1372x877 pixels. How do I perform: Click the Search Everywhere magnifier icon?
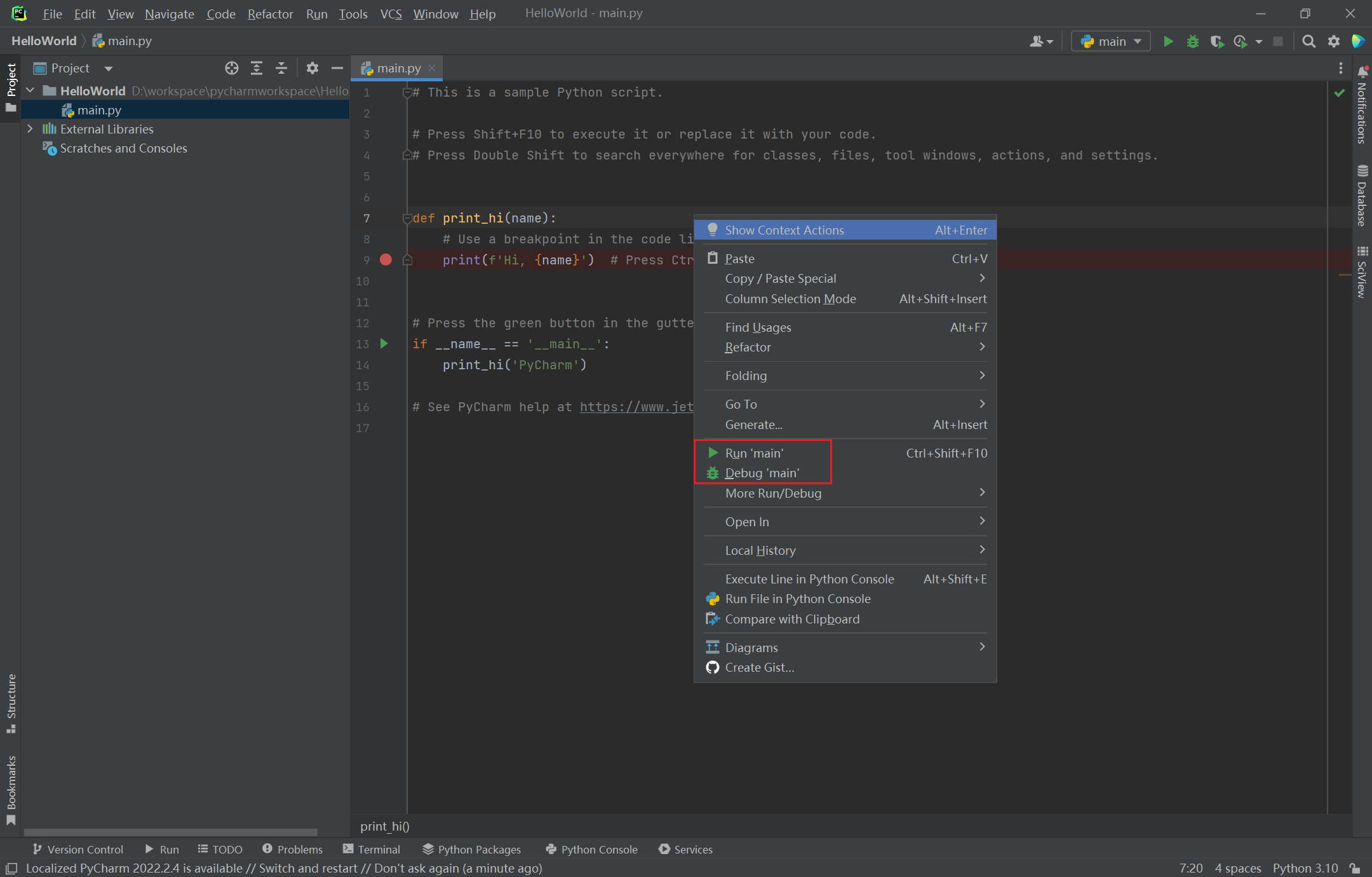point(1308,41)
